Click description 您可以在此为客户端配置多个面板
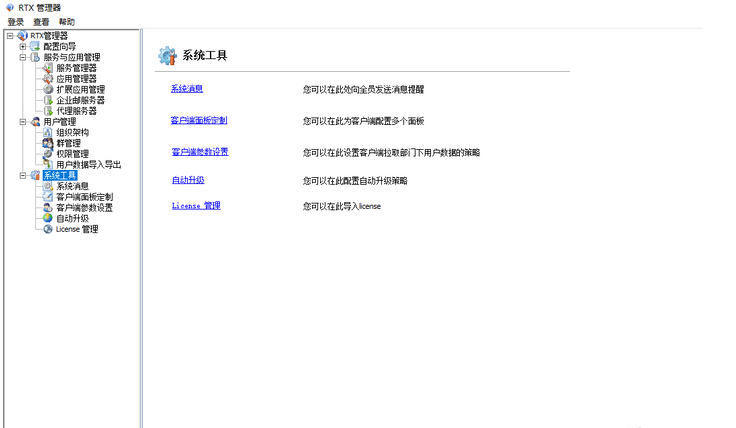Image resolution: width=736 pixels, height=428 pixels. point(363,121)
